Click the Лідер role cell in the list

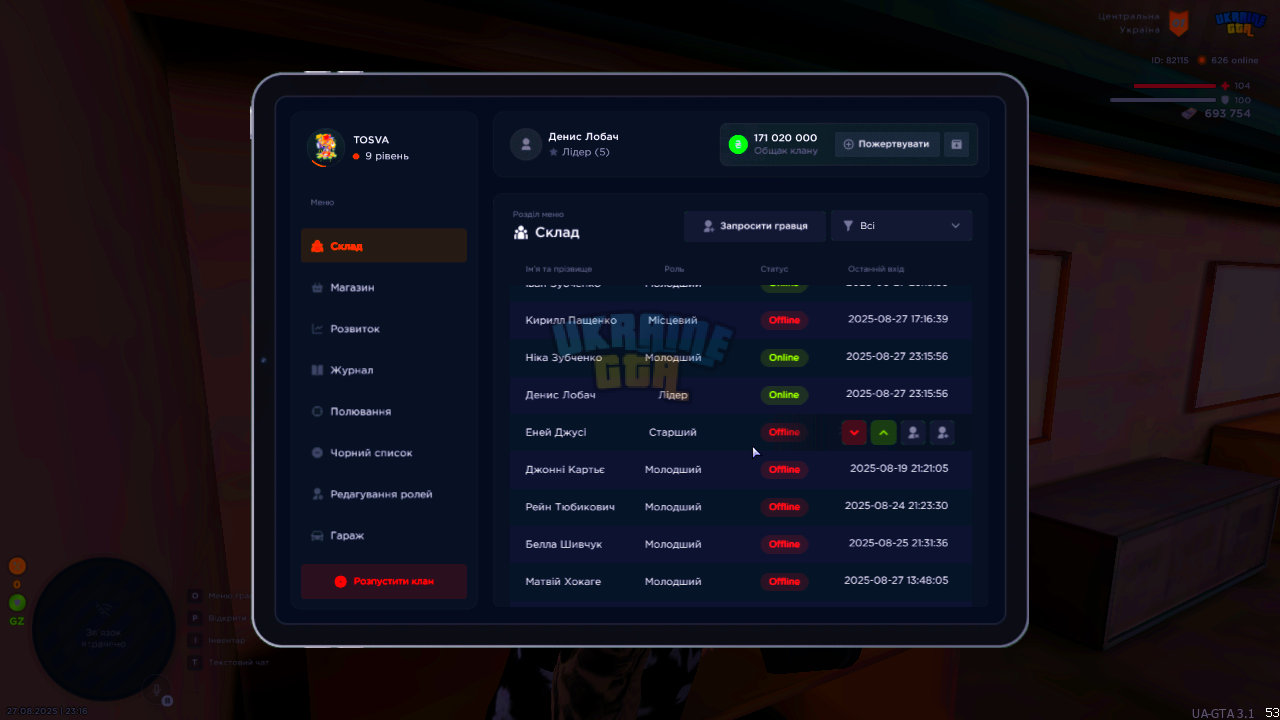673,395
